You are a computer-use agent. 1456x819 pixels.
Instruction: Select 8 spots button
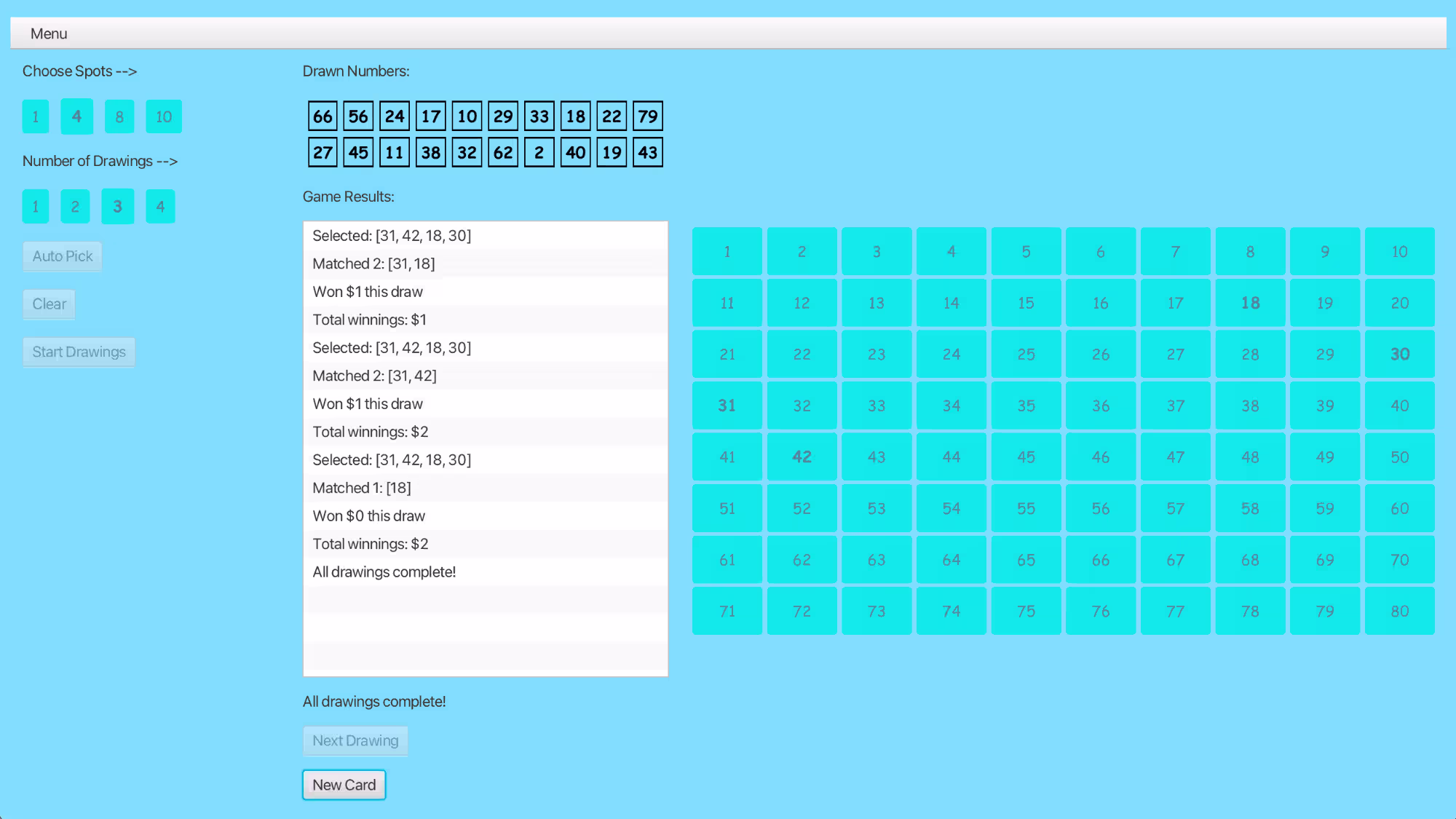(x=119, y=116)
